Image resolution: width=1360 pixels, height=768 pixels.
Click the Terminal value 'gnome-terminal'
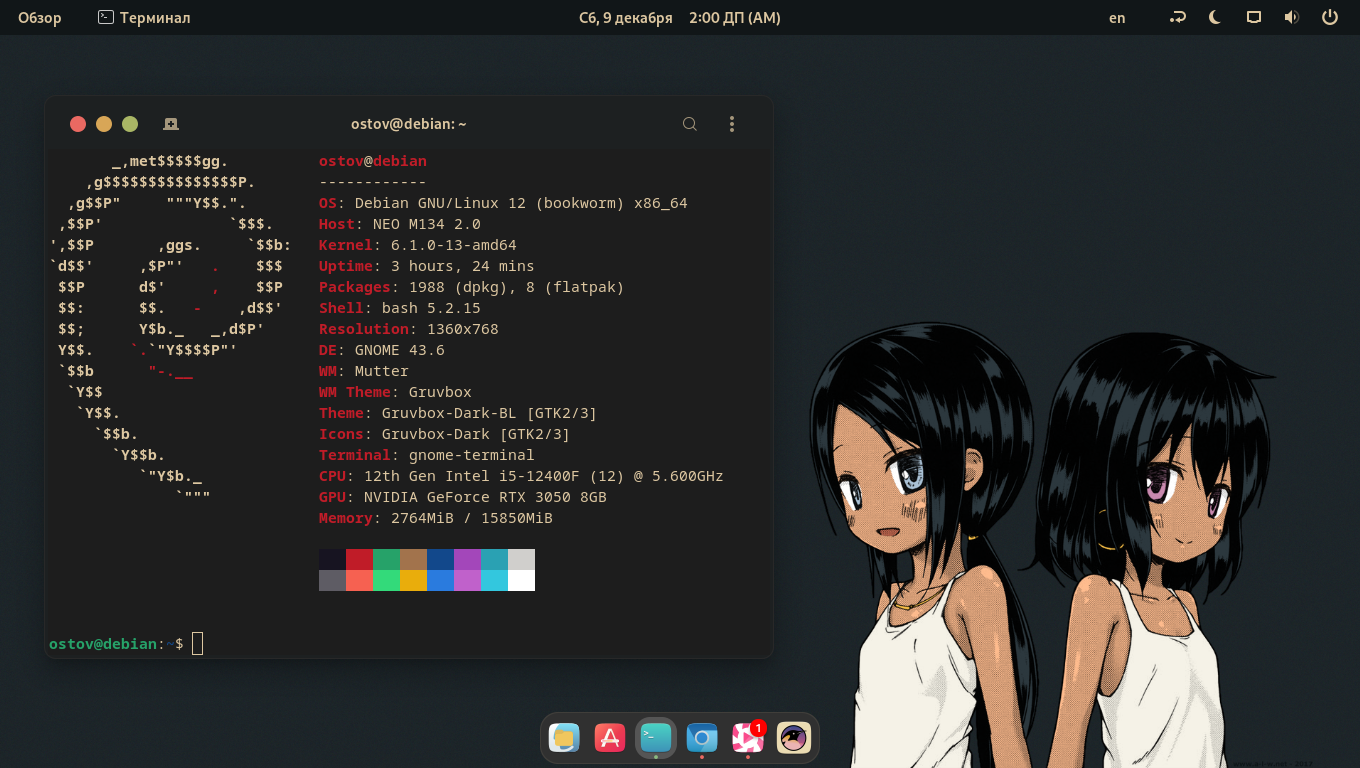pos(472,455)
